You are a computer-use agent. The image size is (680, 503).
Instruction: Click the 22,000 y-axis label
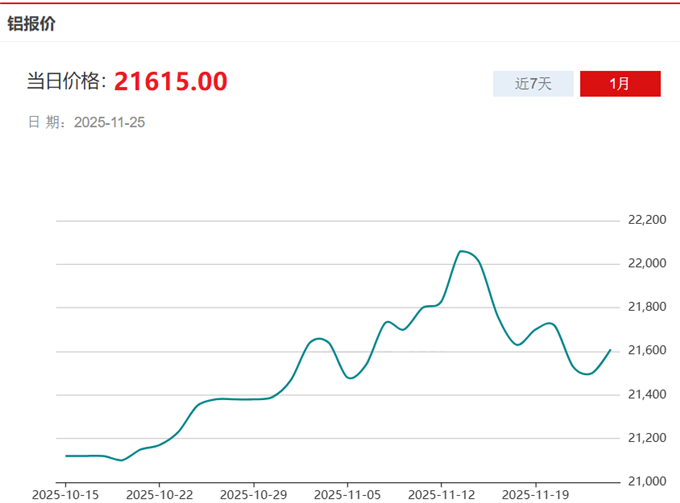(x=645, y=264)
